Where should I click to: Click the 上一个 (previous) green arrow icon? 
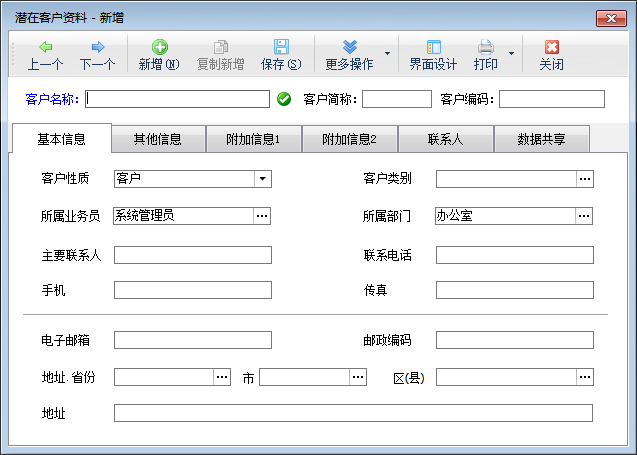46,47
